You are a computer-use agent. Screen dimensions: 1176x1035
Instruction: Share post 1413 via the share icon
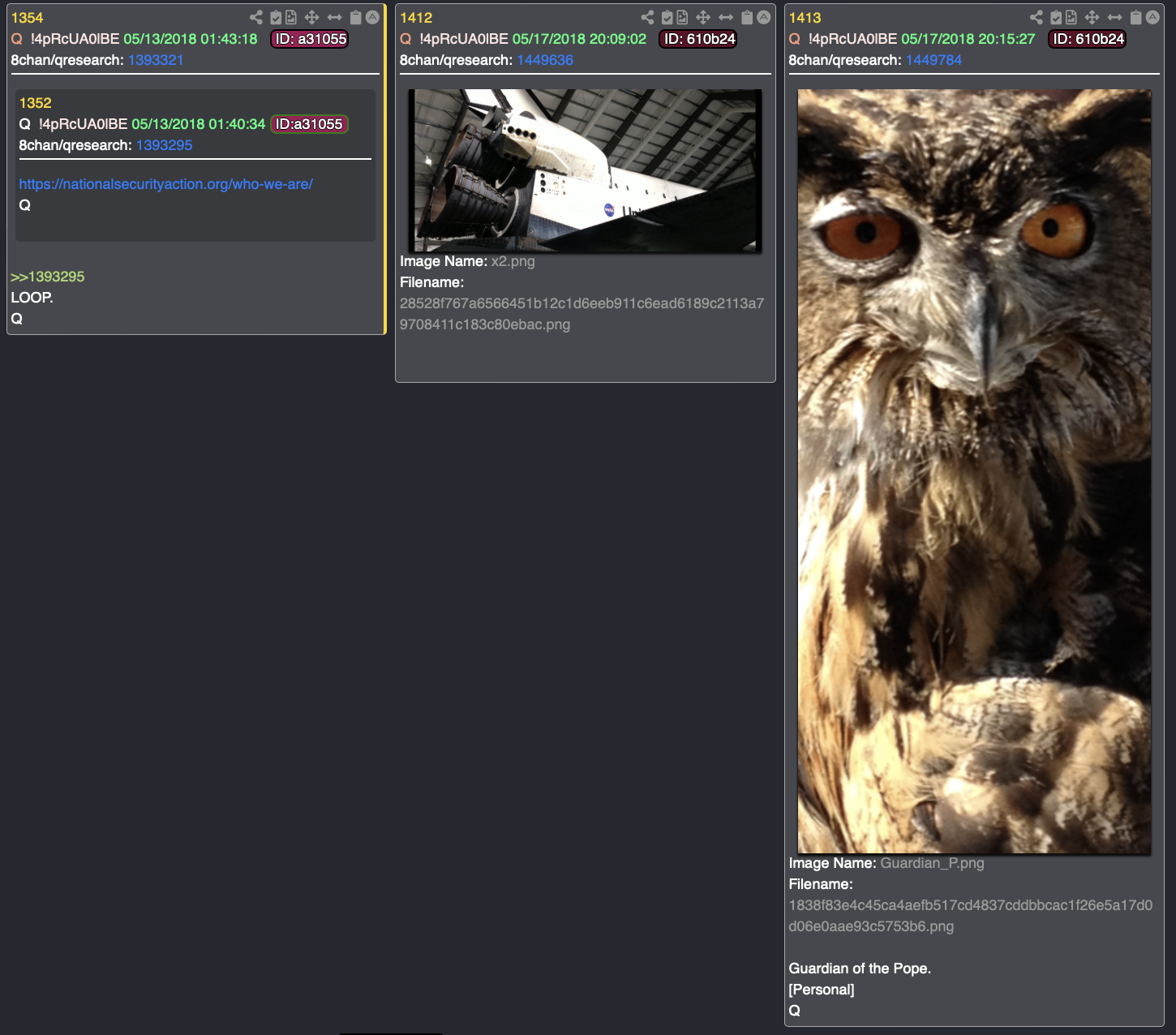(1037, 17)
